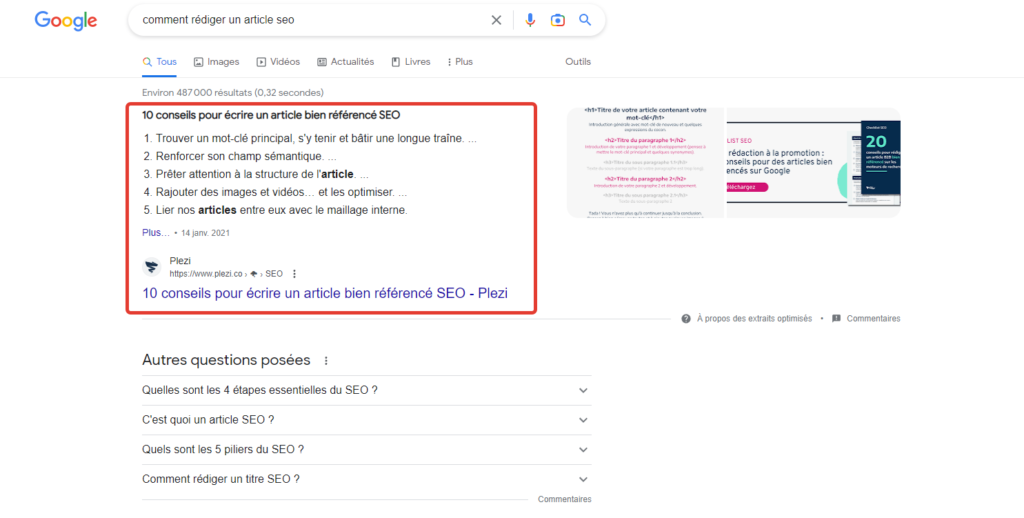The width and height of the screenshot is (1024, 518).
Task: Open Google Lens camera search icon
Action: click(558, 20)
